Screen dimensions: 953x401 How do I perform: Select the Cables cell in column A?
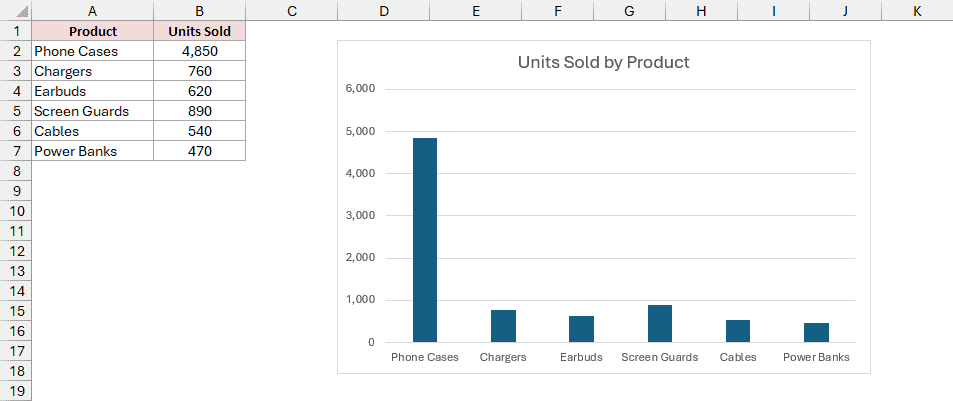92,131
